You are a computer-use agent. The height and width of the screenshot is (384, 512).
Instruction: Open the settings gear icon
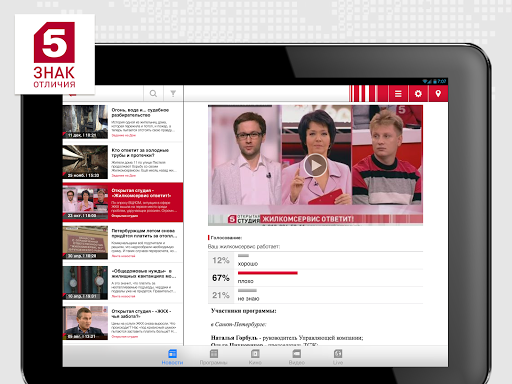(418, 94)
